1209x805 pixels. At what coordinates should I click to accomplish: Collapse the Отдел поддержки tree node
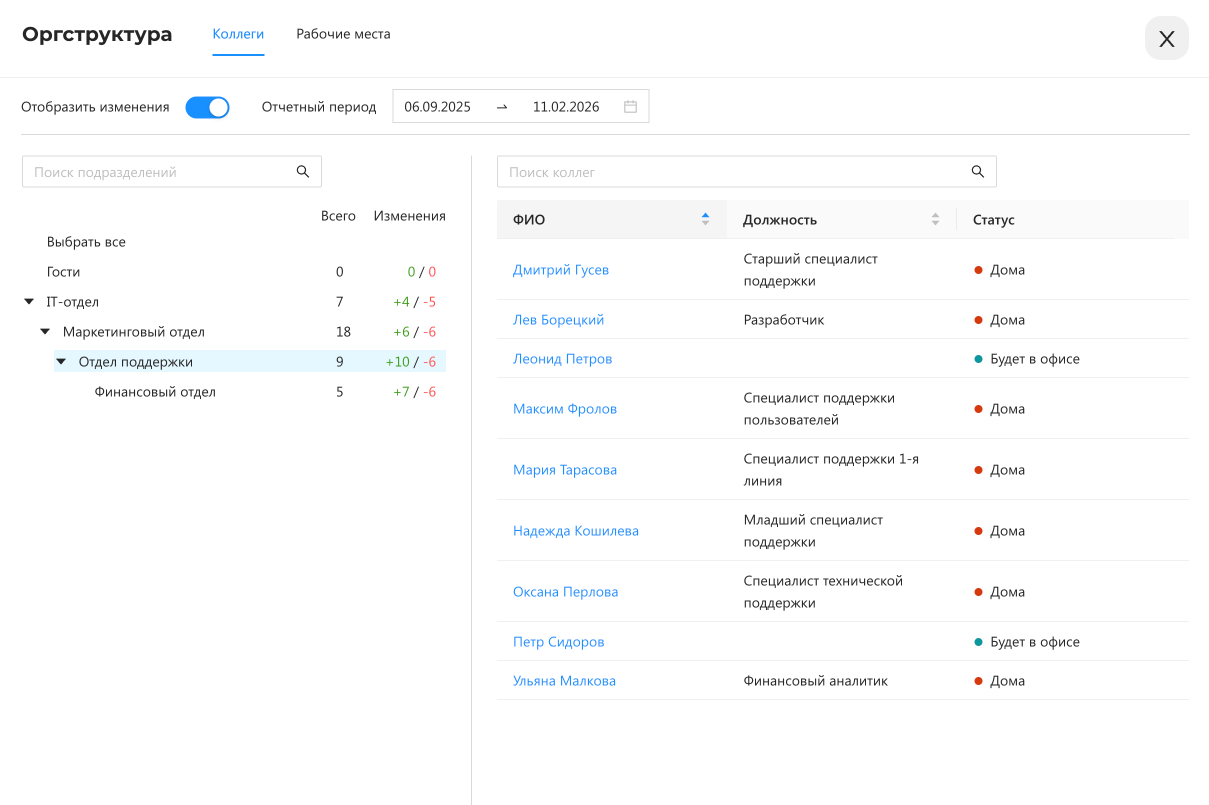pos(61,362)
